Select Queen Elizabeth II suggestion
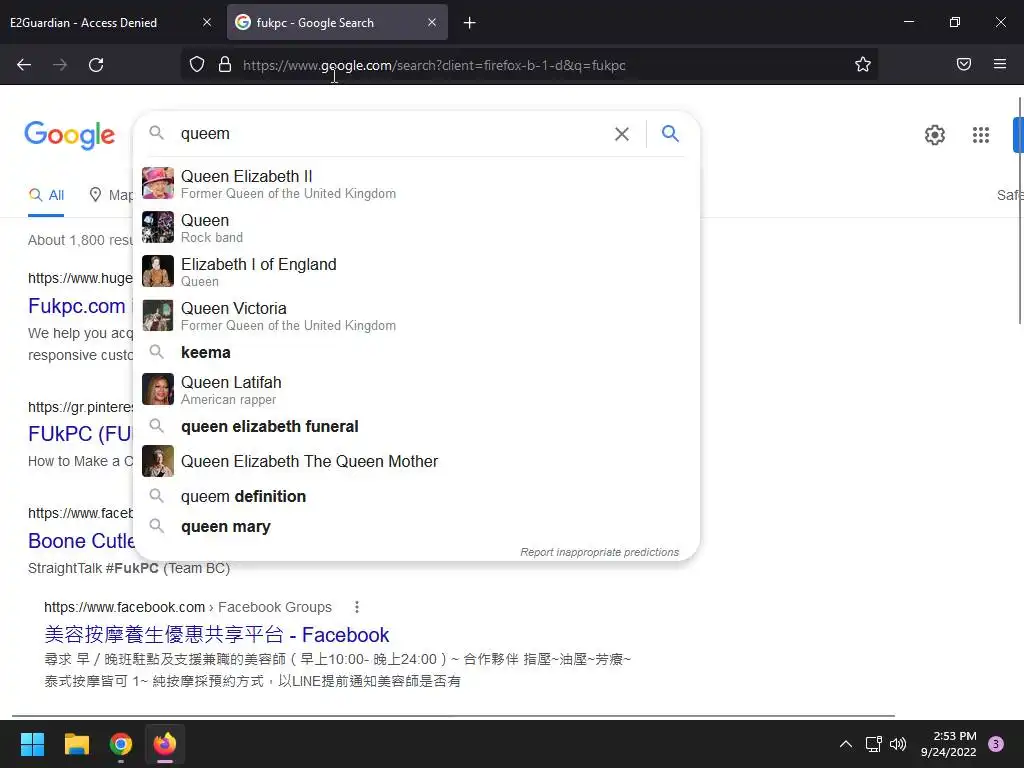The height and width of the screenshot is (768, 1024). [416, 184]
